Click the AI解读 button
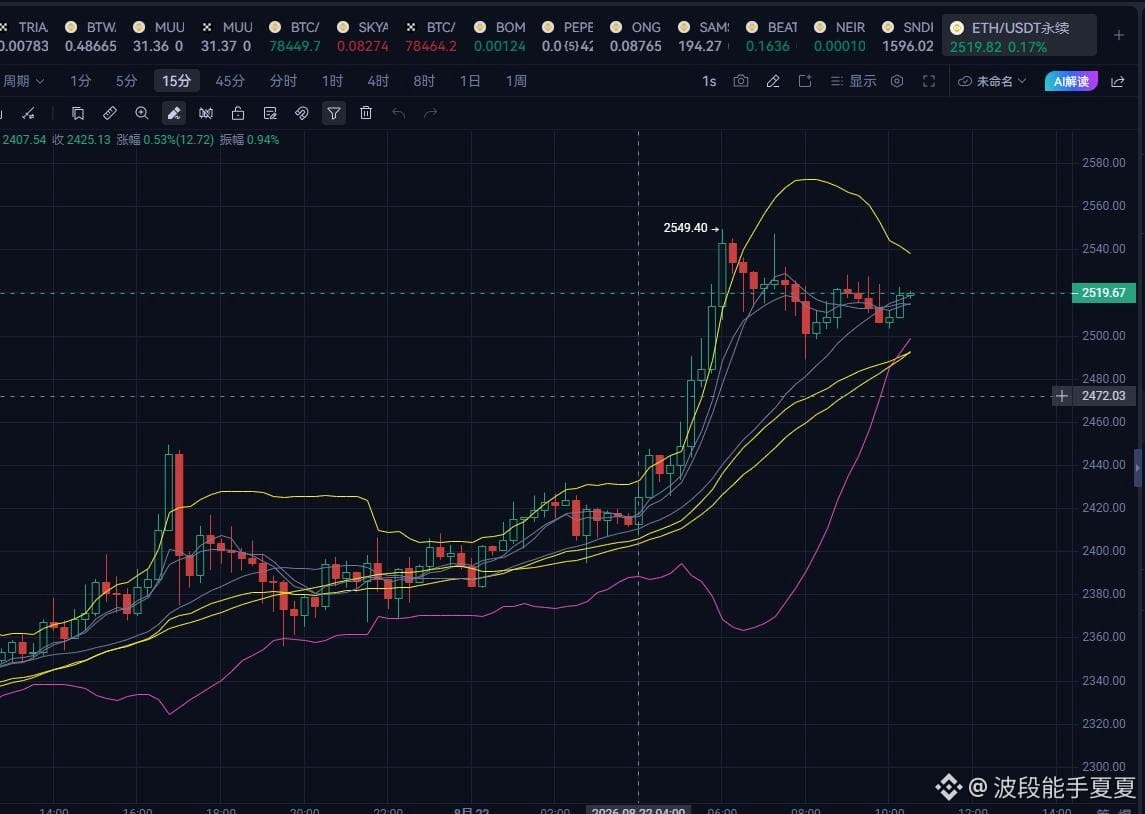Screen dimensions: 1145x814 (x=1071, y=81)
